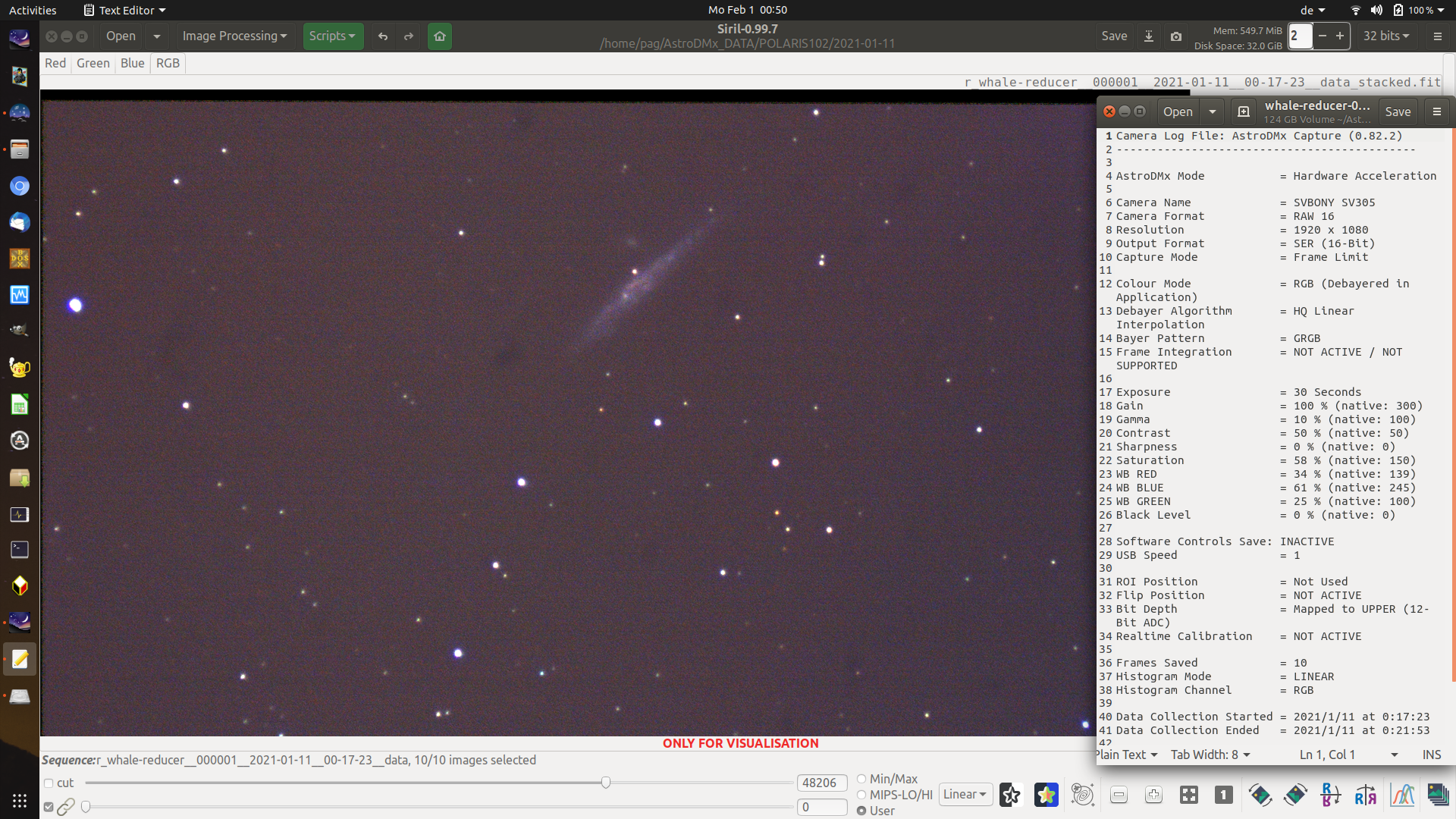Open the Image Processing dropdown menu

234,36
